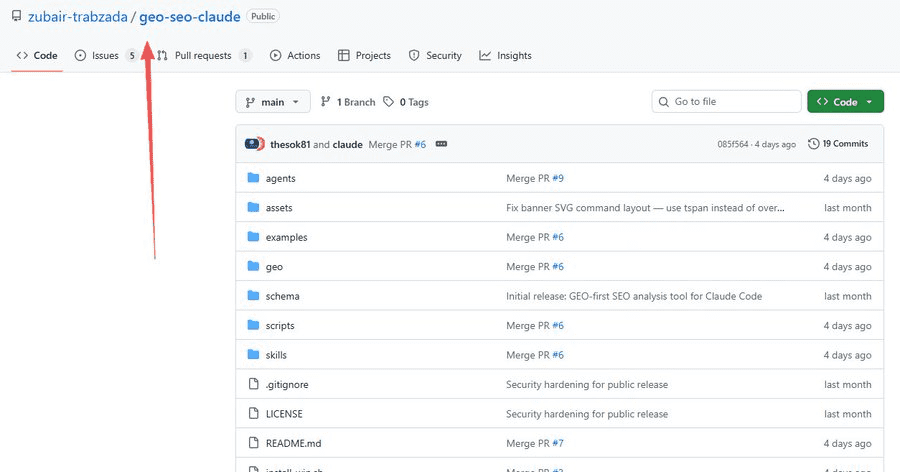The image size is (900, 472).
Task: Click the branch icon beside 1 Branch
Action: (325, 102)
